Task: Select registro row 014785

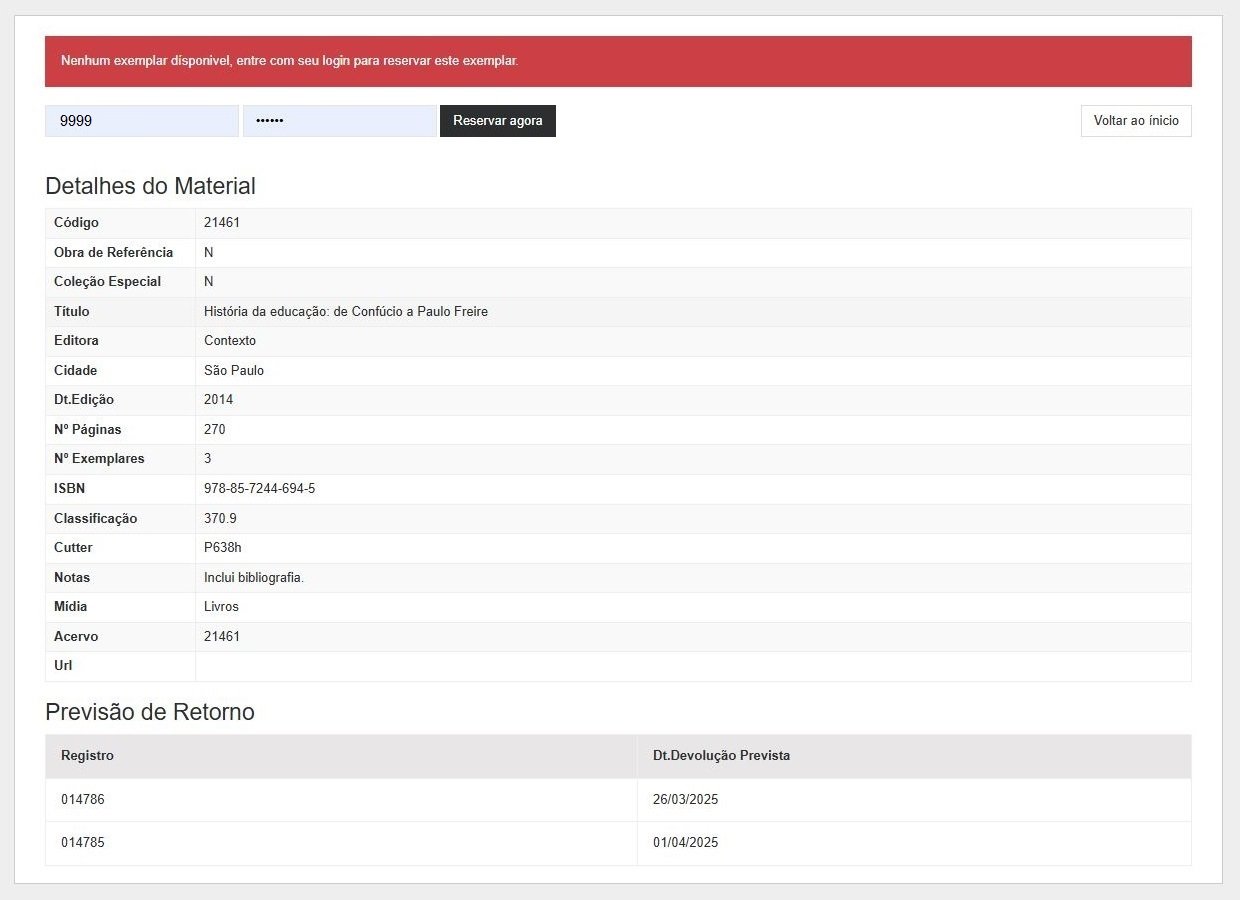Action: pos(83,843)
